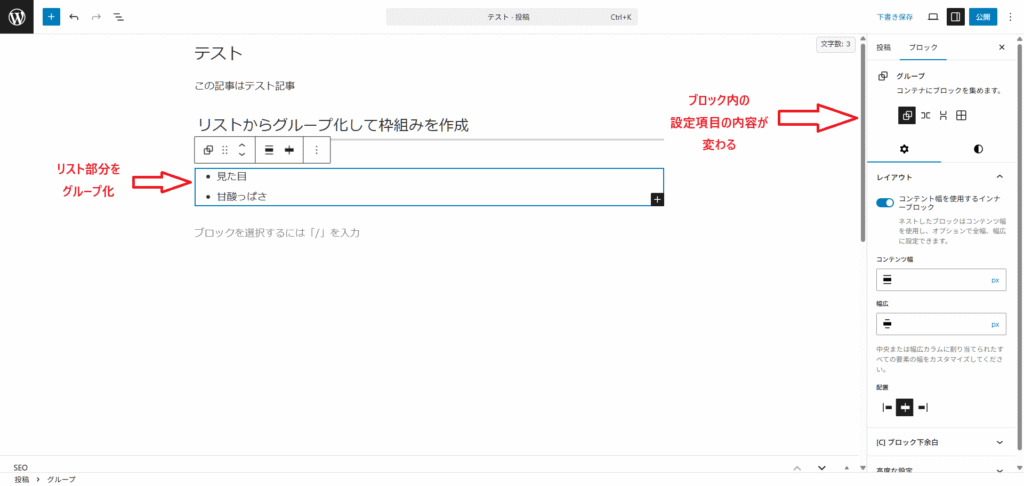Undo the last edit
The height and width of the screenshot is (486, 1024).
click(74, 16)
